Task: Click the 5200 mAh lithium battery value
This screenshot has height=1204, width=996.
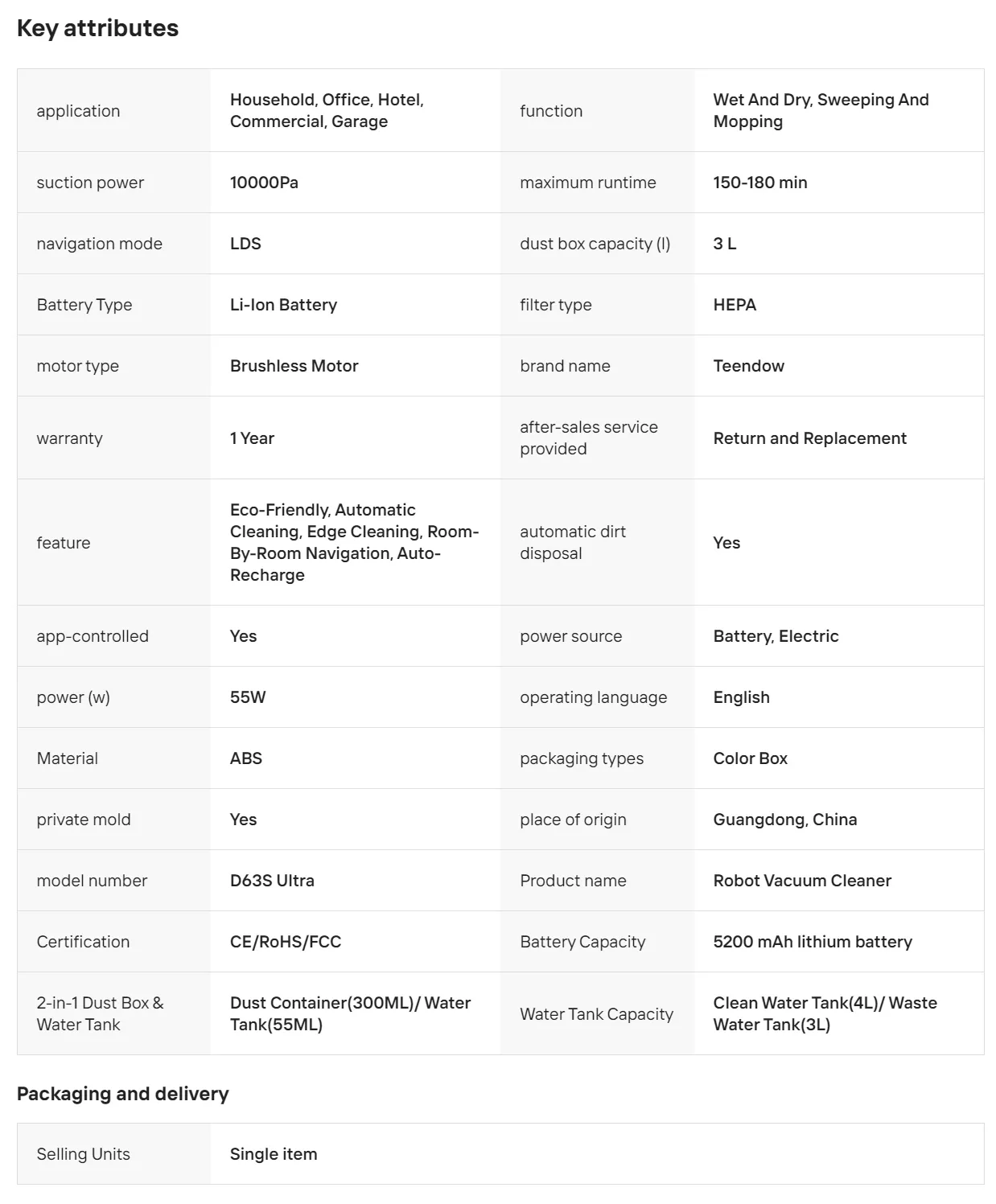Action: pos(813,942)
